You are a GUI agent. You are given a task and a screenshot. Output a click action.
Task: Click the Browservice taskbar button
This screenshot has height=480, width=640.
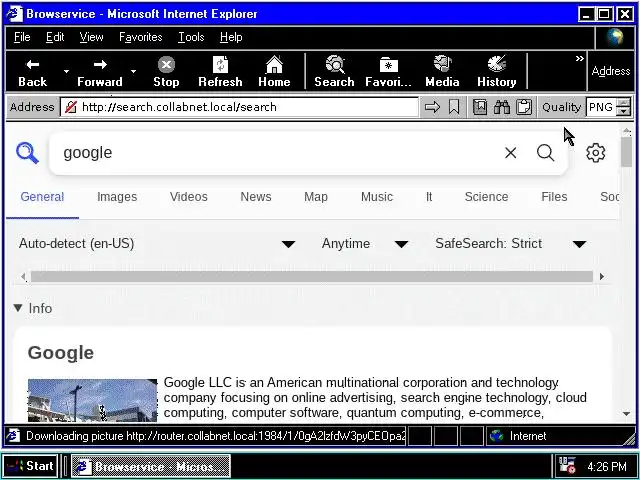151,466
